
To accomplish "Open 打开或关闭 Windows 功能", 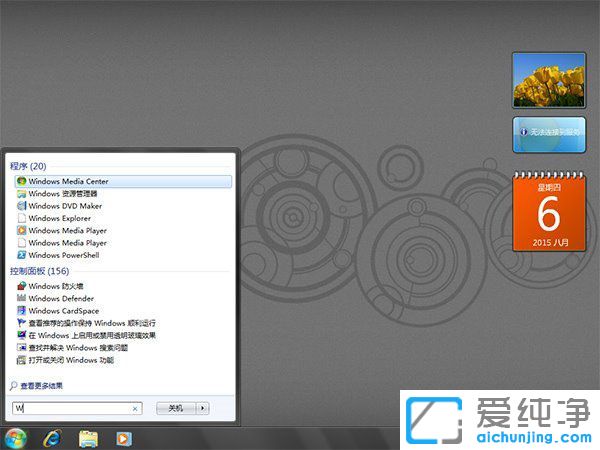I will point(71,360).
